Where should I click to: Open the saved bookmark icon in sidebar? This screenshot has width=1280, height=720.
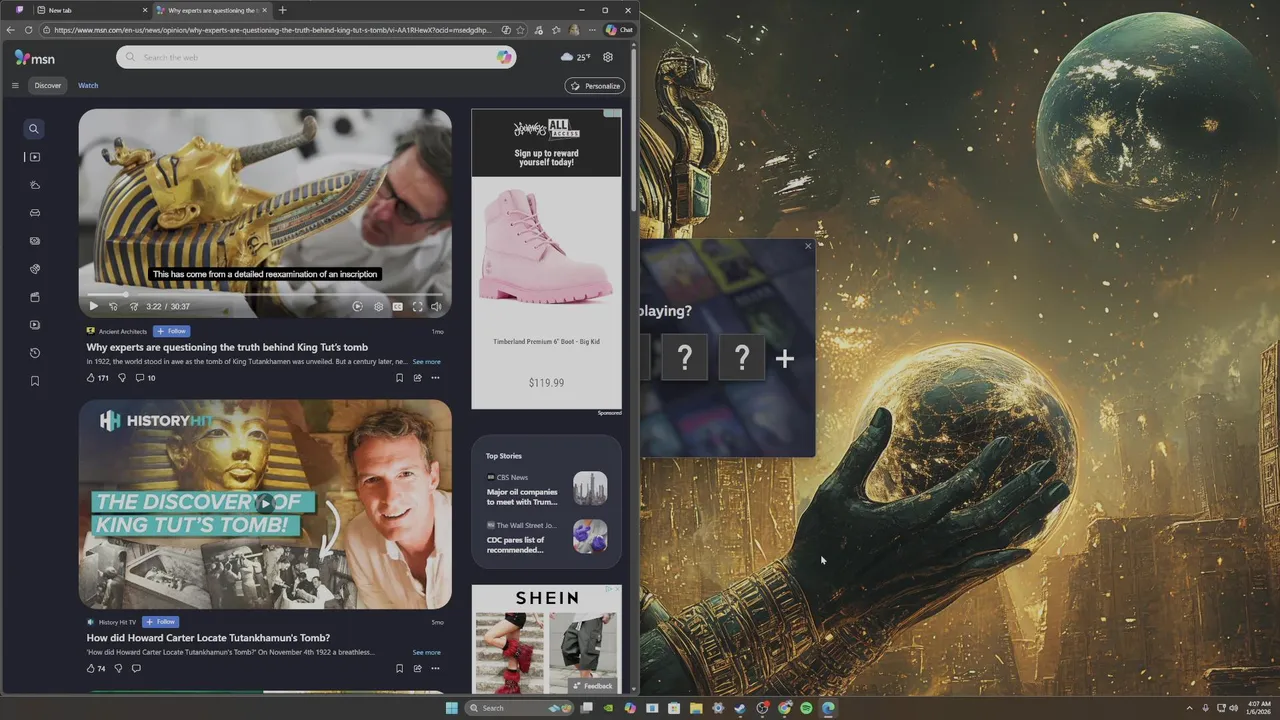coord(34,381)
